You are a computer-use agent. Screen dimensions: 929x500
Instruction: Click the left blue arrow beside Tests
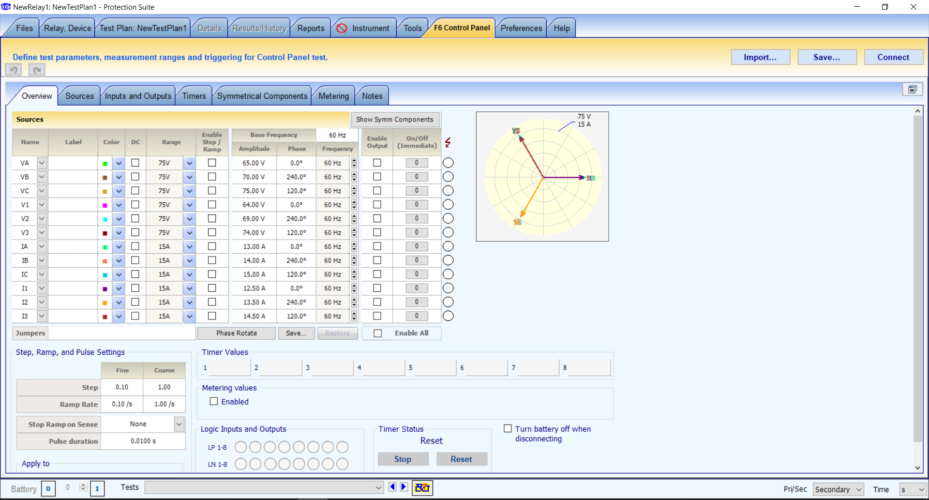(x=392, y=487)
